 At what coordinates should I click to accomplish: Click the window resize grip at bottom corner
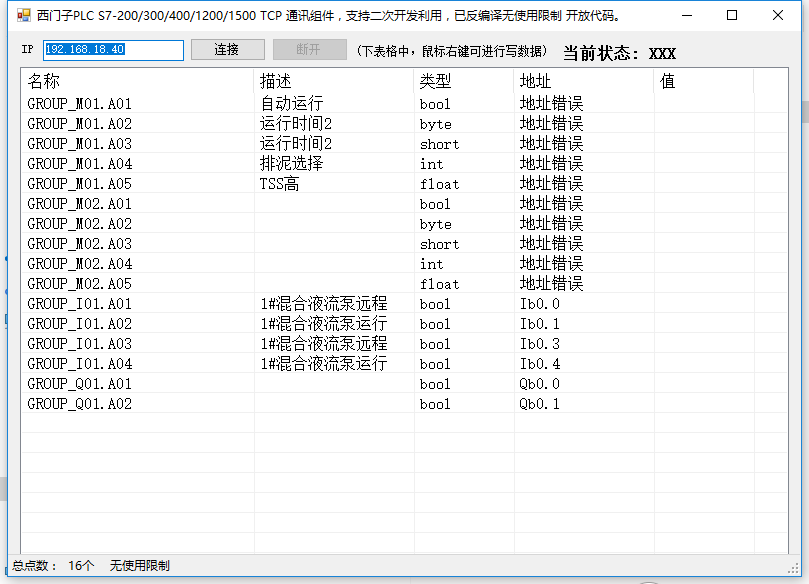pyautogui.click(x=794, y=568)
